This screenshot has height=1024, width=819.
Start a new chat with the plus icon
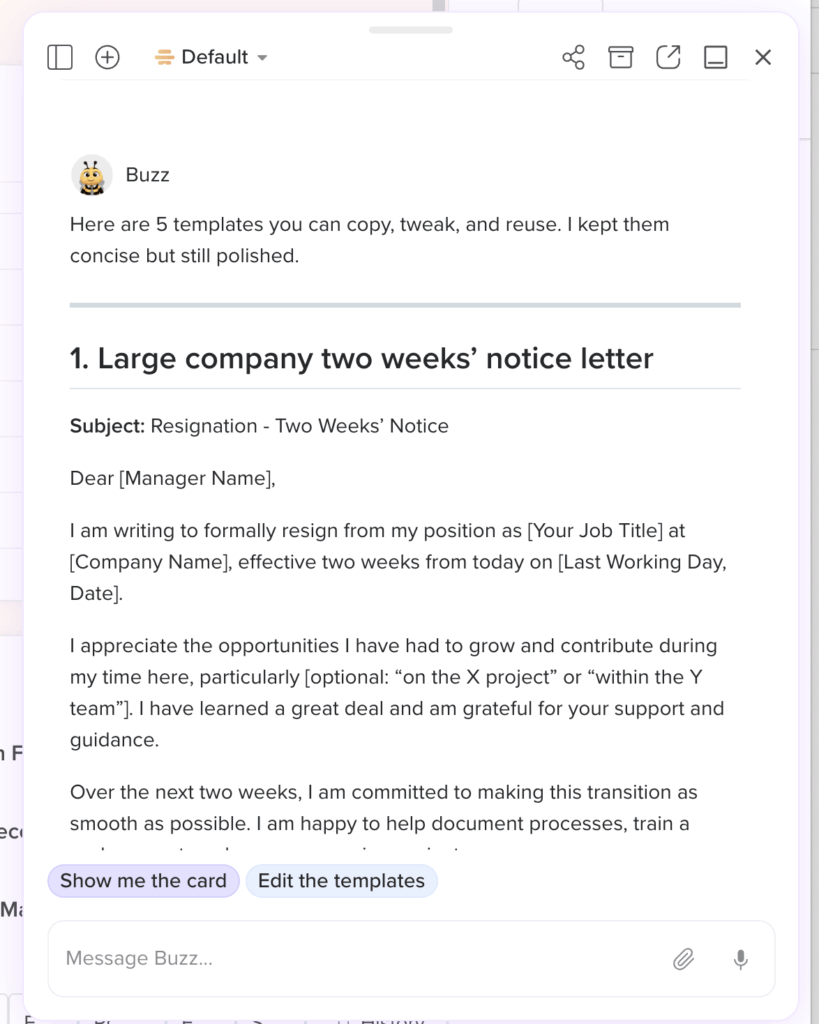click(x=107, y=58)
